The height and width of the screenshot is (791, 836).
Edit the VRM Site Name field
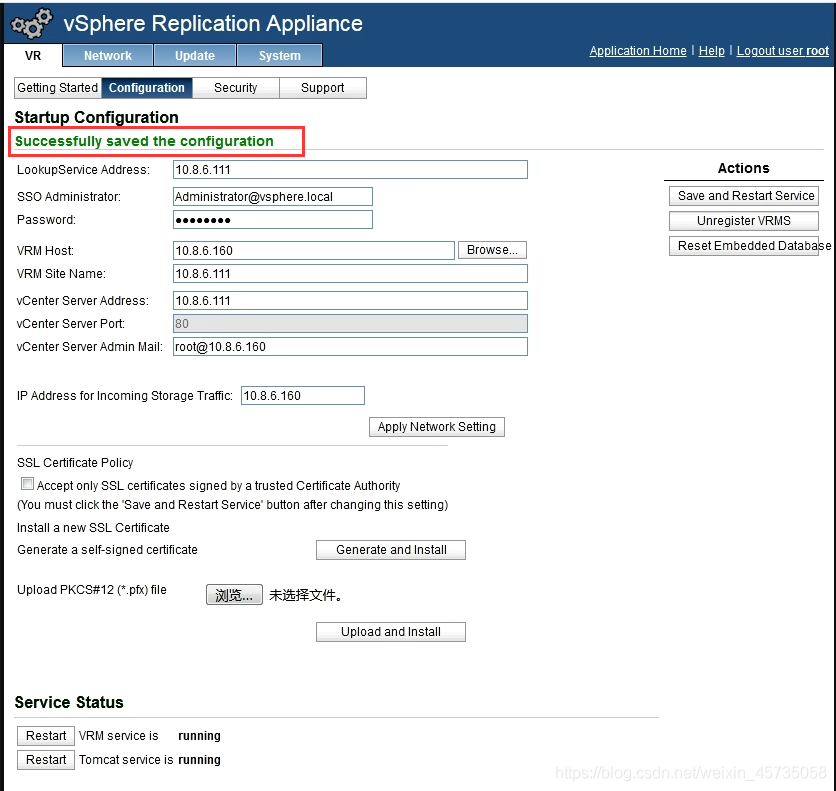(350, 273)
